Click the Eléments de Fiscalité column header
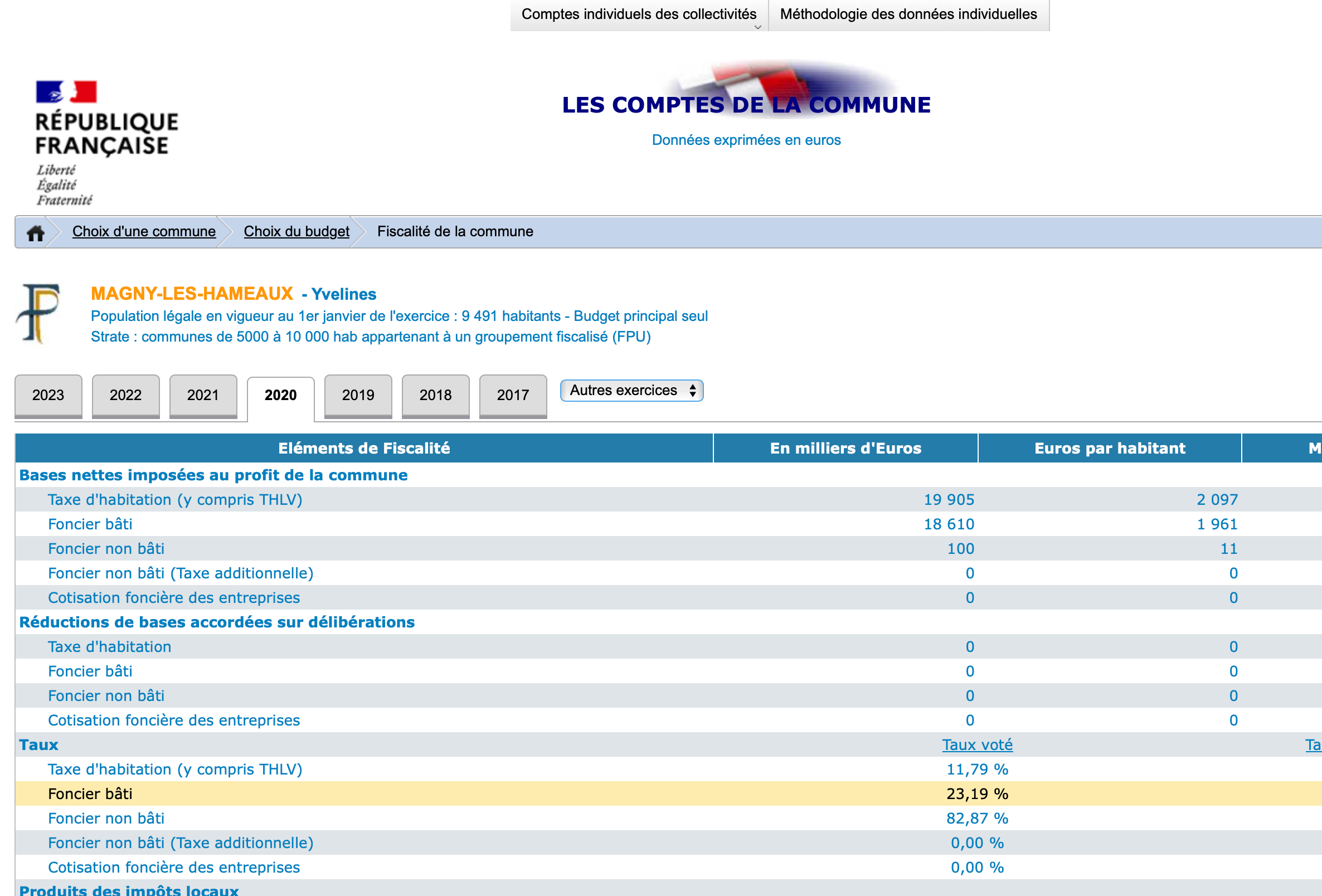This screenshot has height=896, width=1322. pyautogui.click(x=363, y=449)
